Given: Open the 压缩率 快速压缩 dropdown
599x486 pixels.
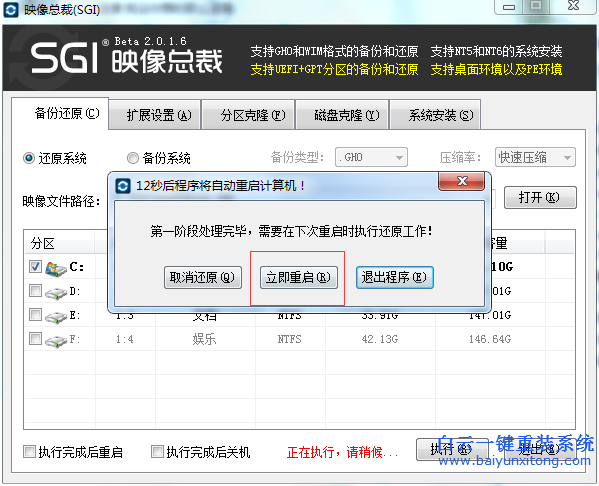Looking at the screenshot, I should 535,157.
